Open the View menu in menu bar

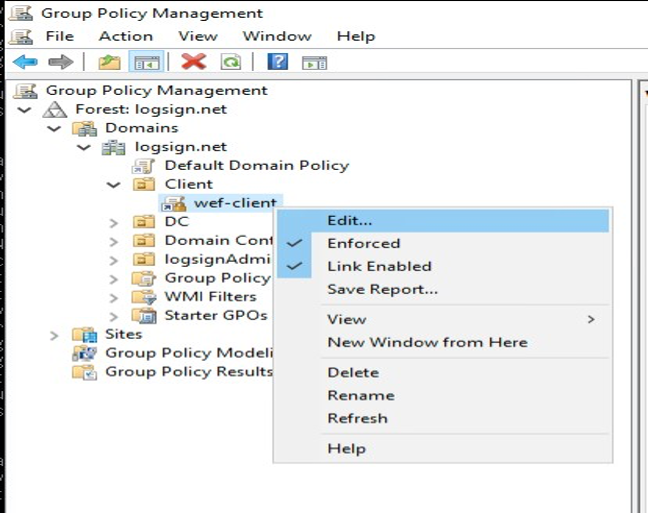click(x=198, y=36)
